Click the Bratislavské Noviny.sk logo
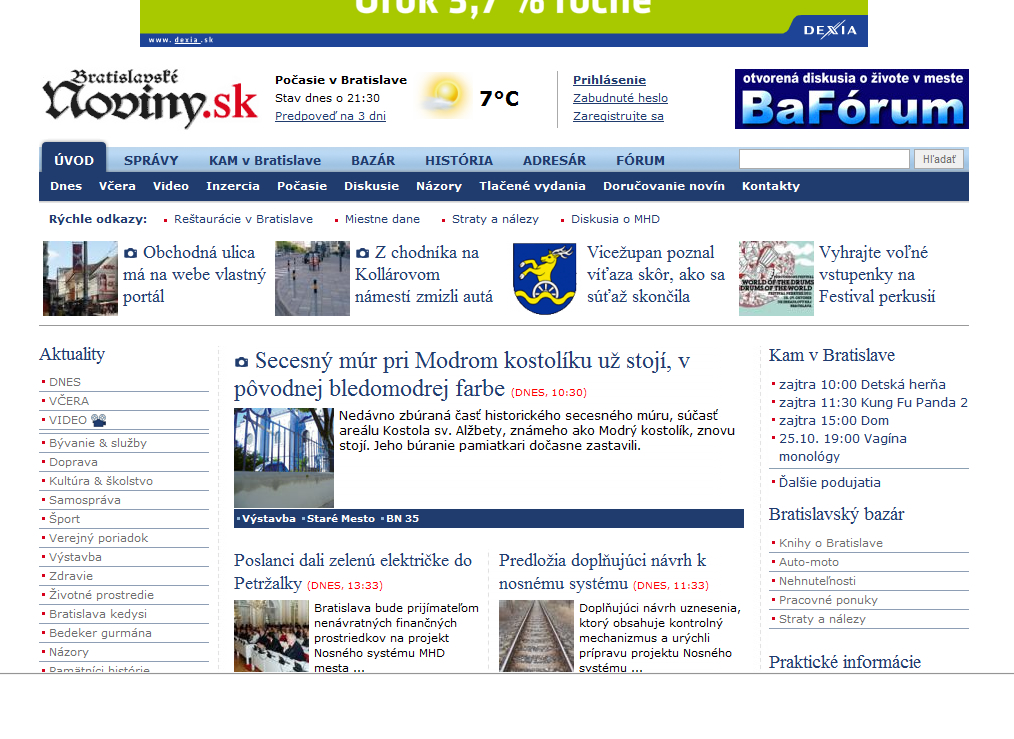 click(150, 98)
